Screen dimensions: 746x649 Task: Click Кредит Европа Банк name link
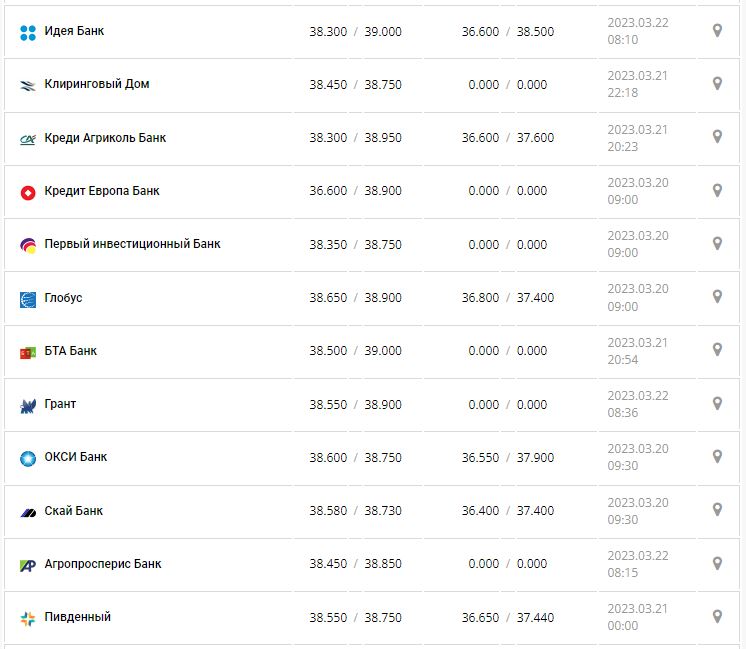tap(102, 191)
